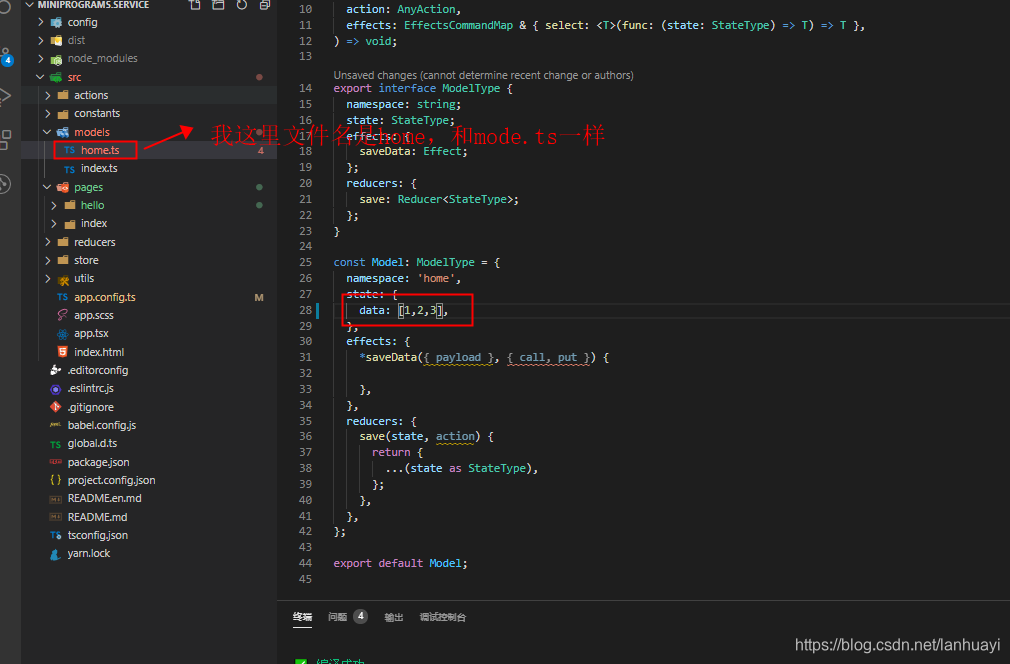Click 'export default Model;' in the editor

[x=400, y=563]
